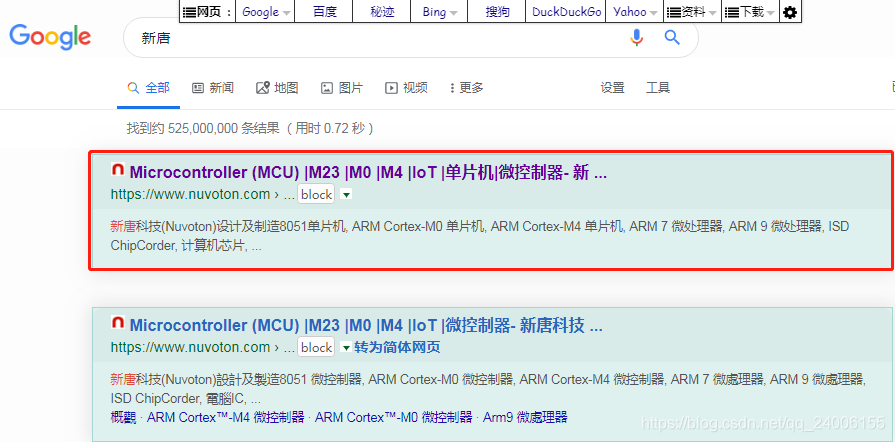Screen dimensions: 895x442
Task: Click block button on first result
Action: click(316, 195)
